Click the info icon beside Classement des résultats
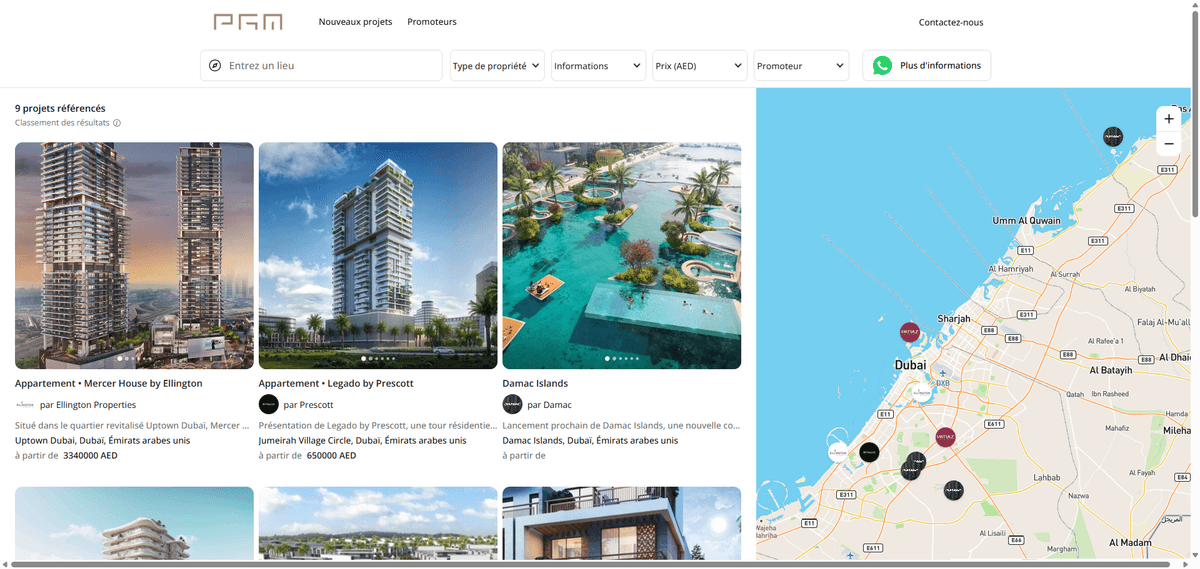 click(117, 124)
